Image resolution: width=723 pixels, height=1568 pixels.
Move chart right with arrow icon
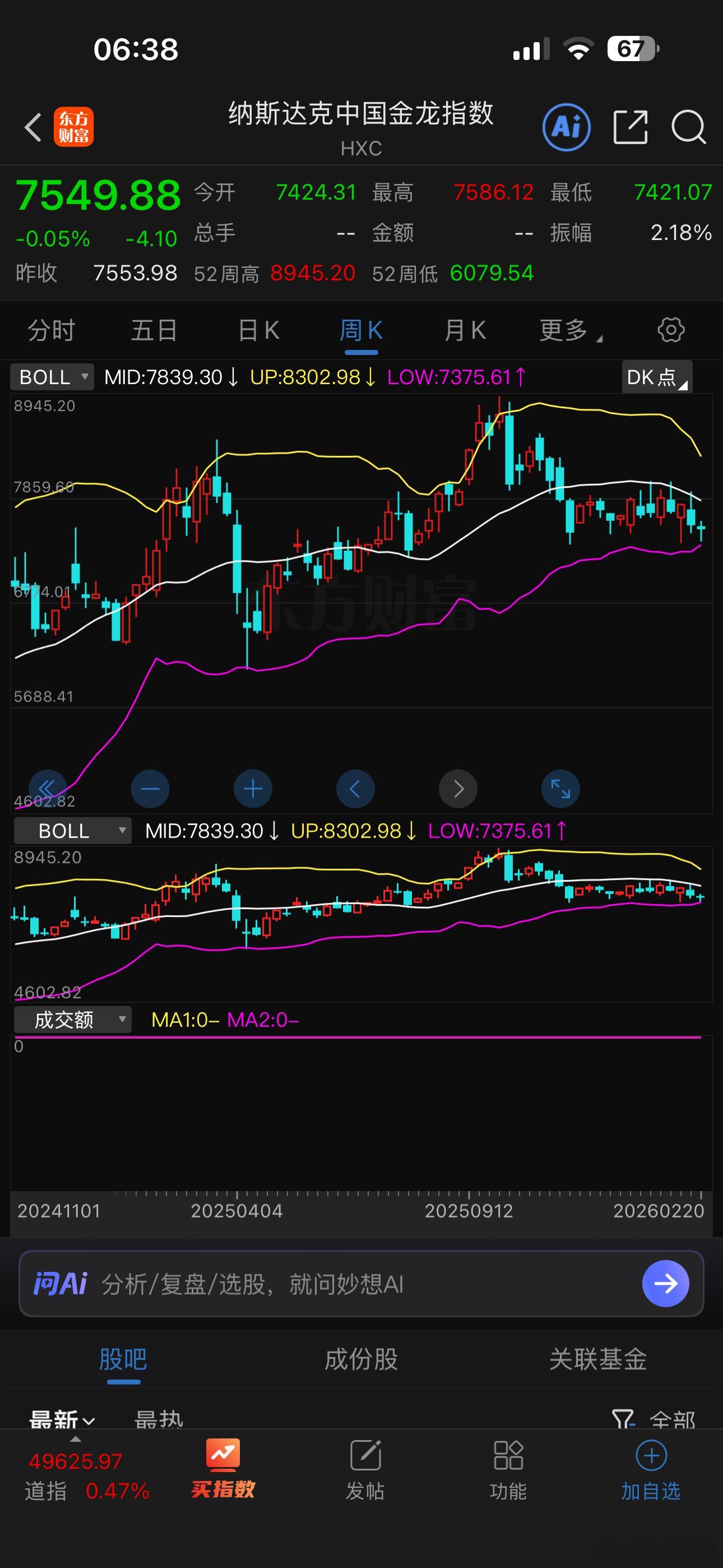(458, 789)
